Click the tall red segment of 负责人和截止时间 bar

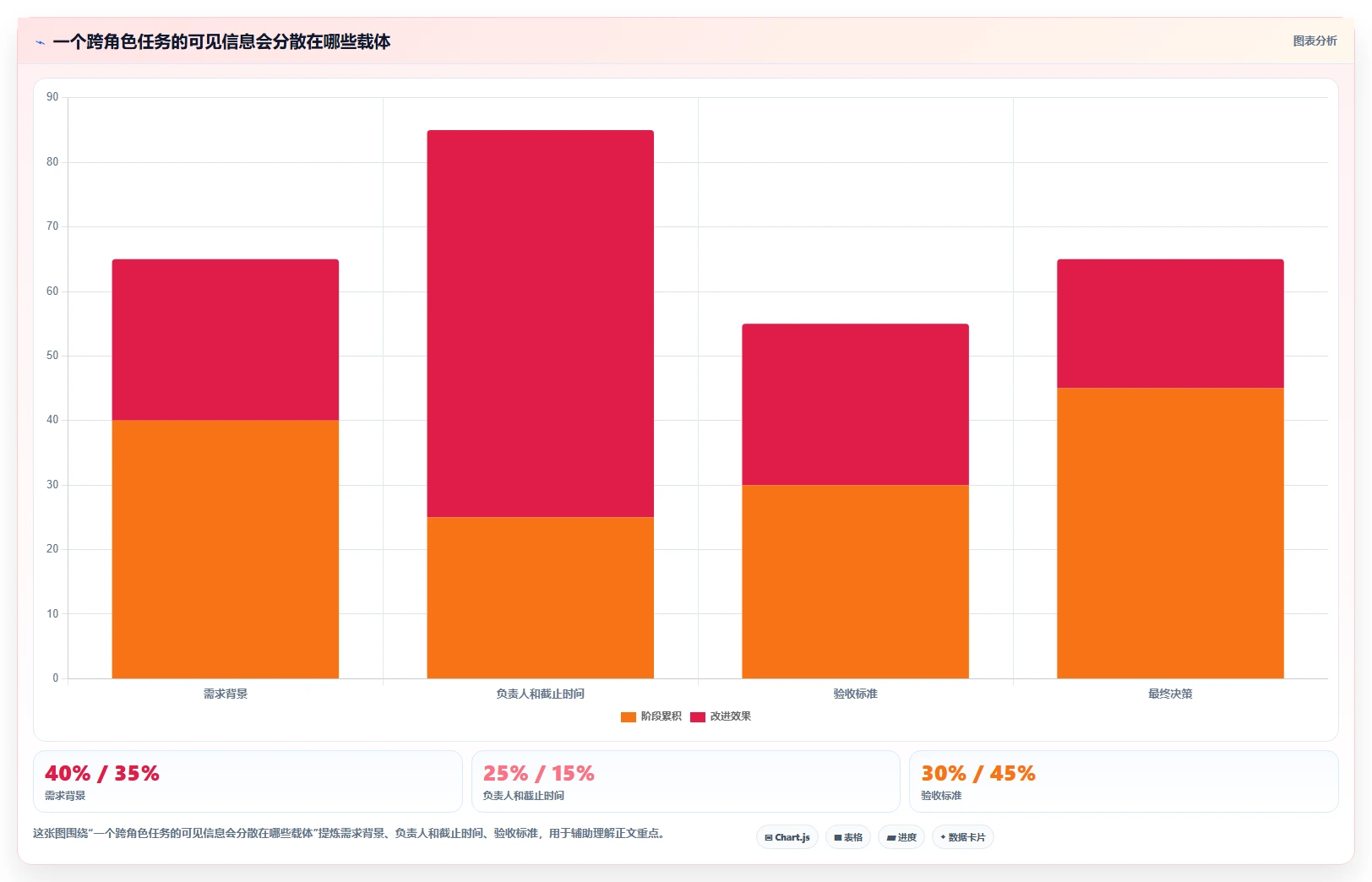pyautogui.click(x=541, y=324)
